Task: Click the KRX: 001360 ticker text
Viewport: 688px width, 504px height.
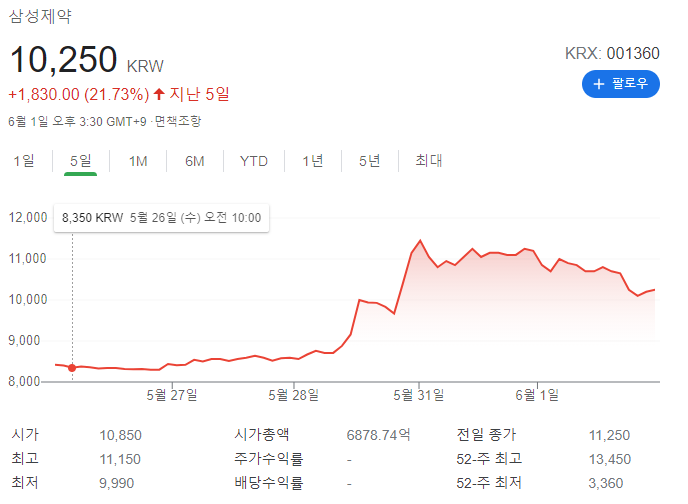Action: (612, 53)
